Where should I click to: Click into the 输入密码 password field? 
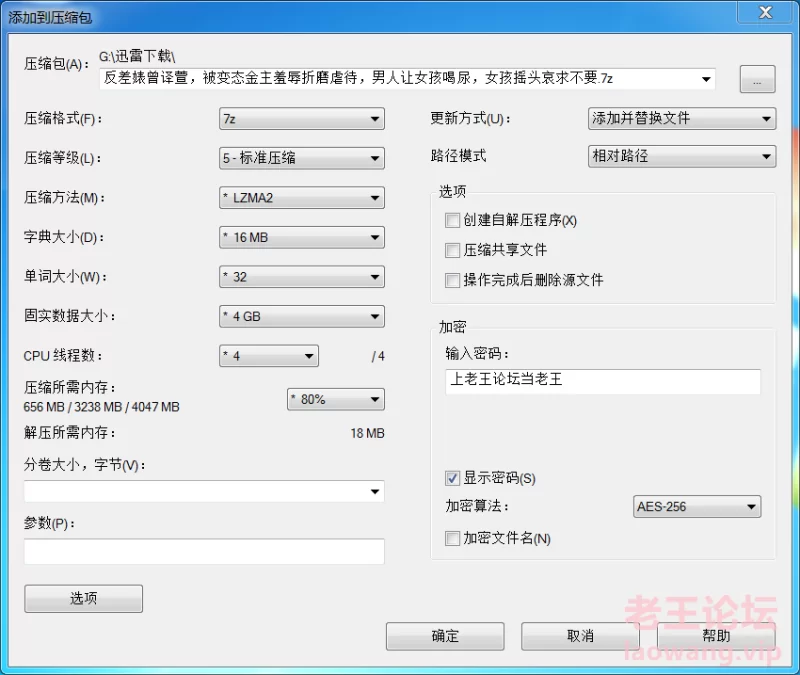[x=603, y=381]
